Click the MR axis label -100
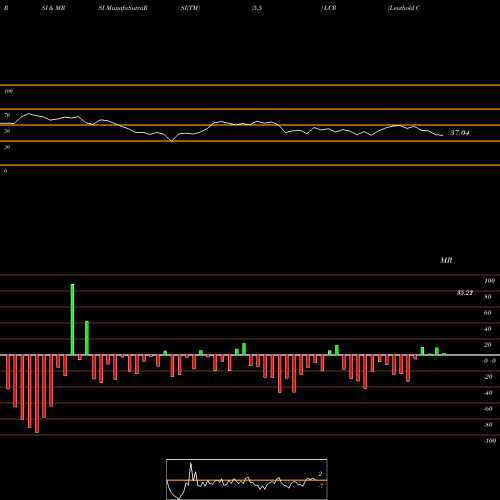 point(490,441)
